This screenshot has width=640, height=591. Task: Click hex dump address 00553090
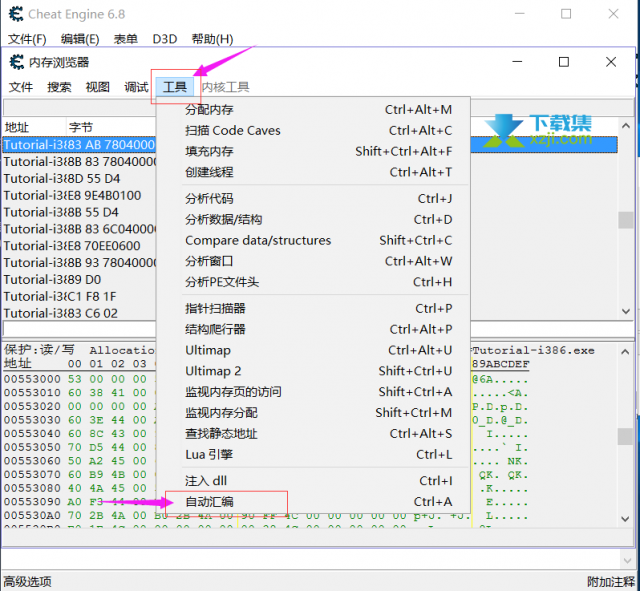[x=32, y=502]
